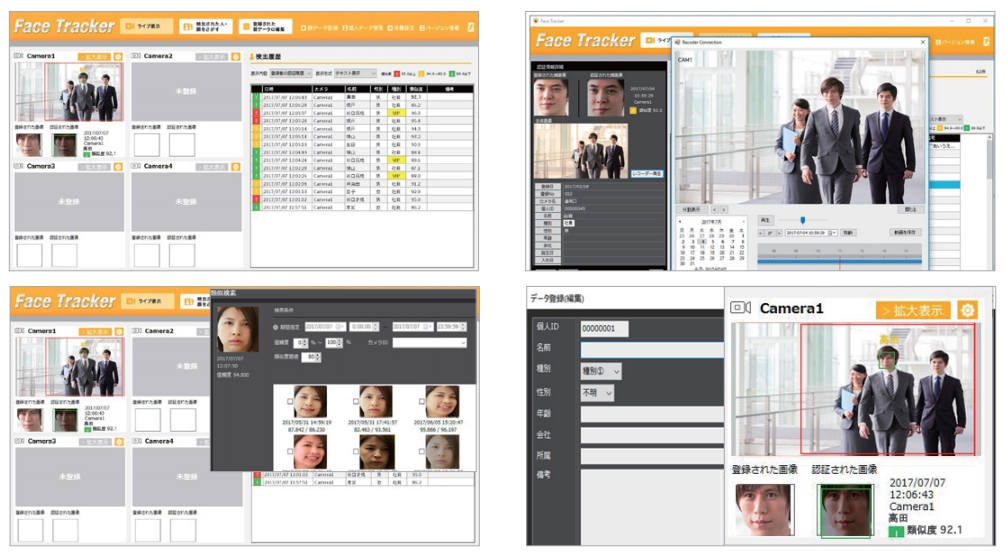This screenshot has width=1007, height=559.
Task: Click the 個人ID field containing 00000001
Action: pyautogui.click(x=650, y=328)
